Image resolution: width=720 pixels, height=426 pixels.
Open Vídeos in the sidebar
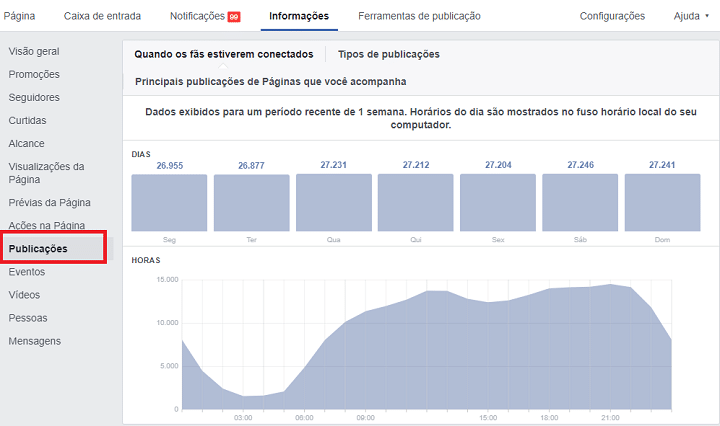click(x=24, y=295)
